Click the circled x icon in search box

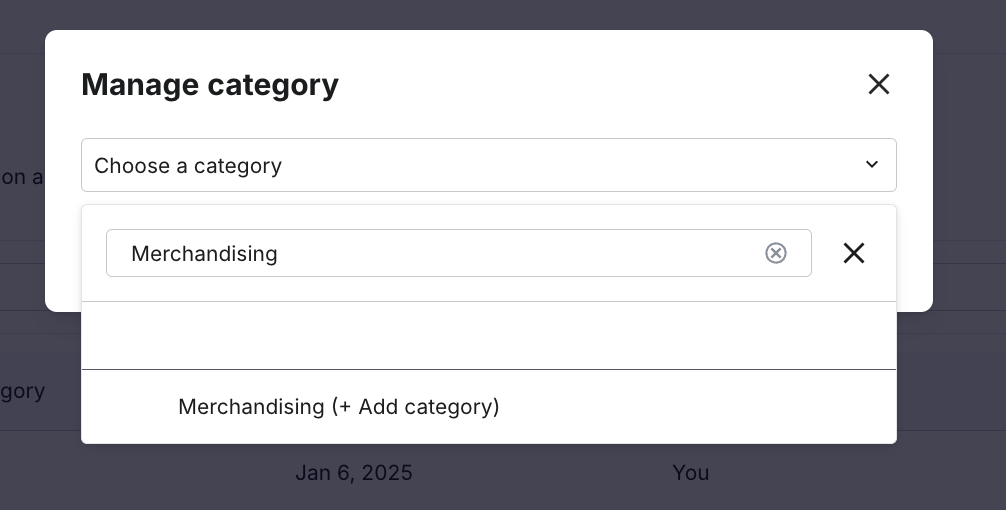776,253
